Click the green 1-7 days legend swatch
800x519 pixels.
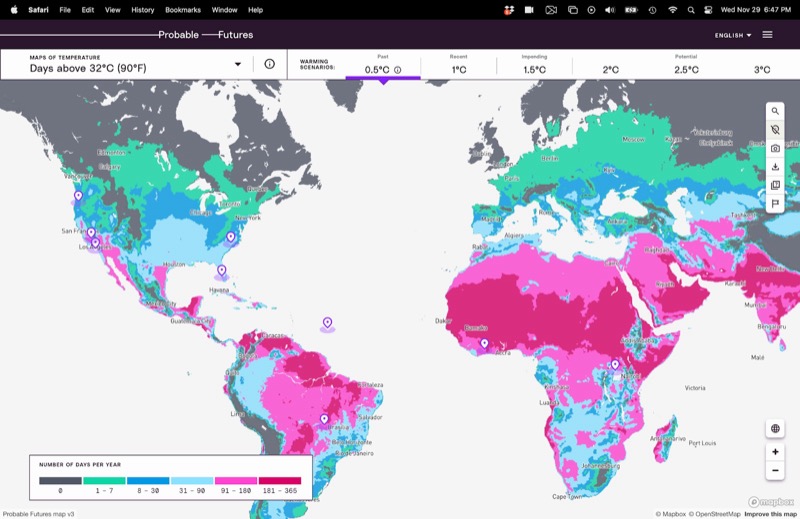pyautogui.click(x=104, y=481)
